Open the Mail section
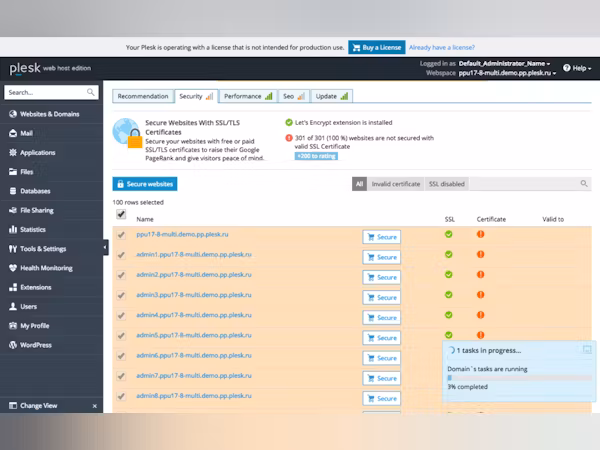 click(21, 133)
